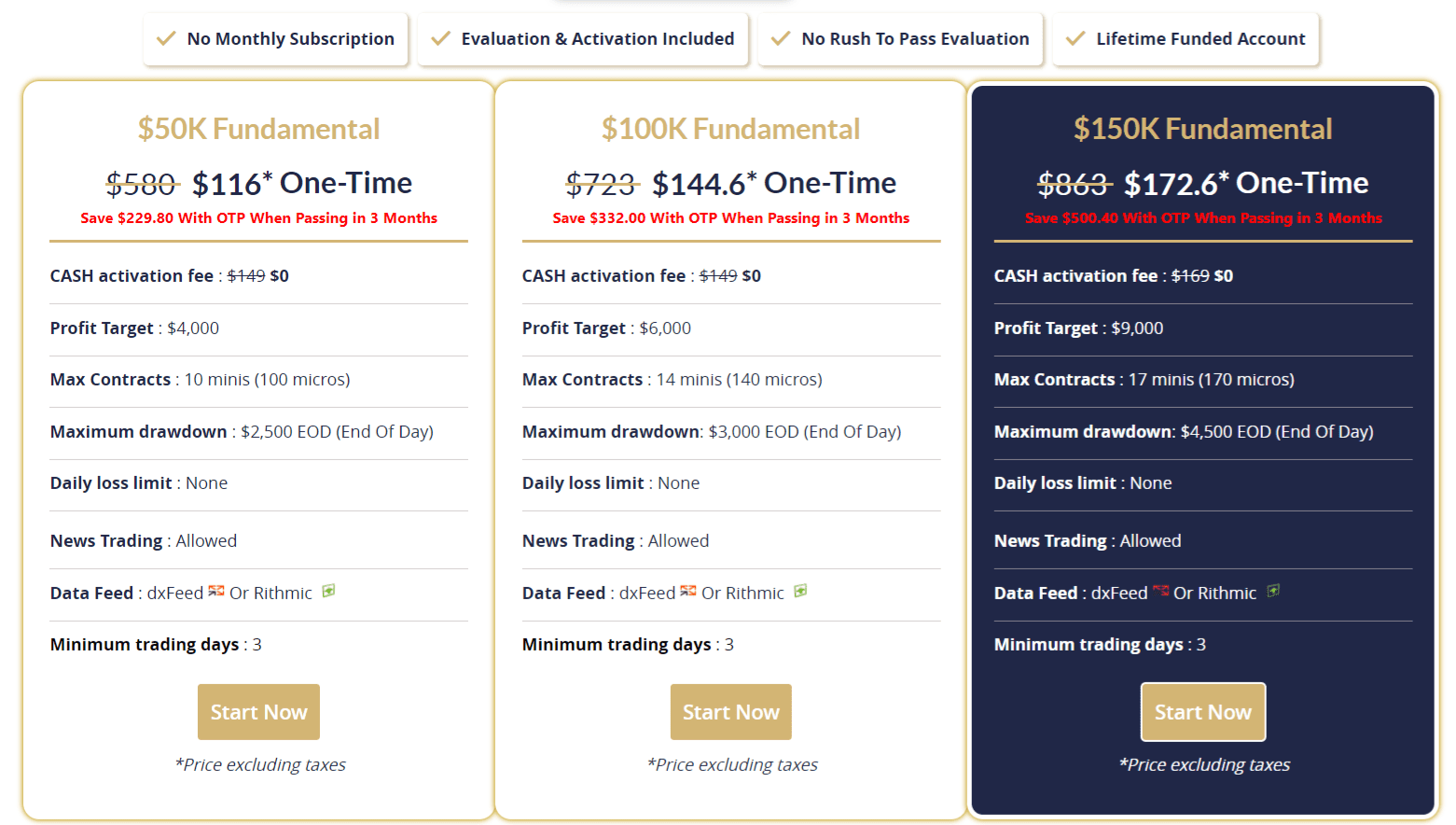Click the Save $229.80 With OTP offer text

tap(258, 218)
